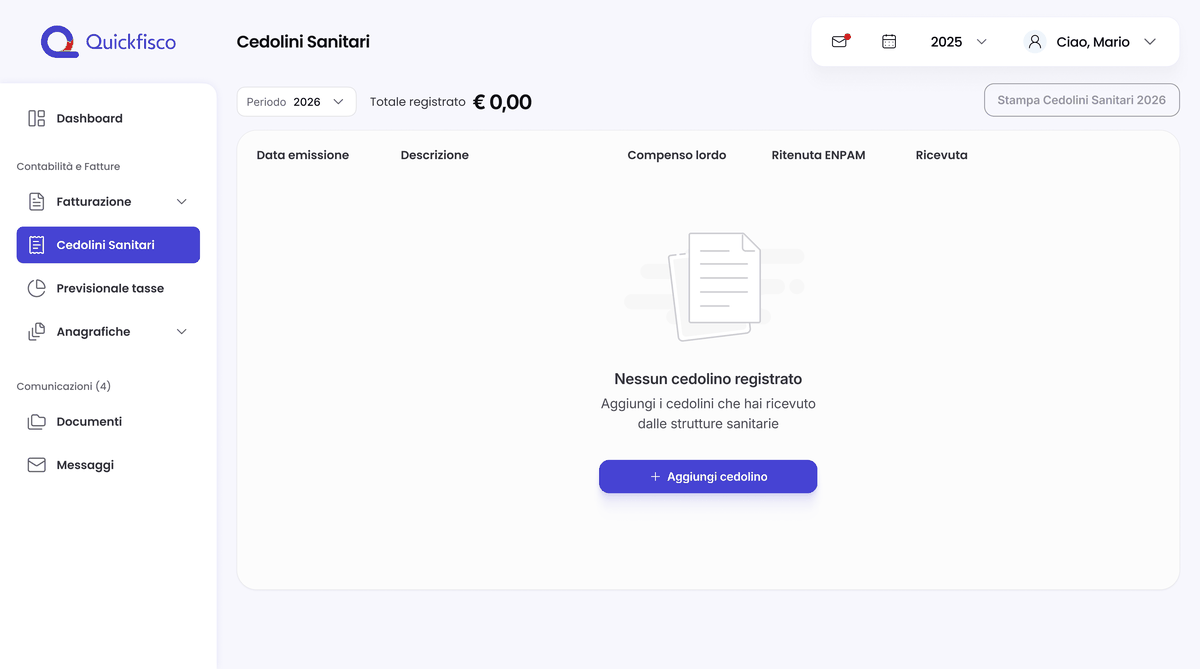Click the Quickfisco logo
1200x669 pixels.
[108, 42]
